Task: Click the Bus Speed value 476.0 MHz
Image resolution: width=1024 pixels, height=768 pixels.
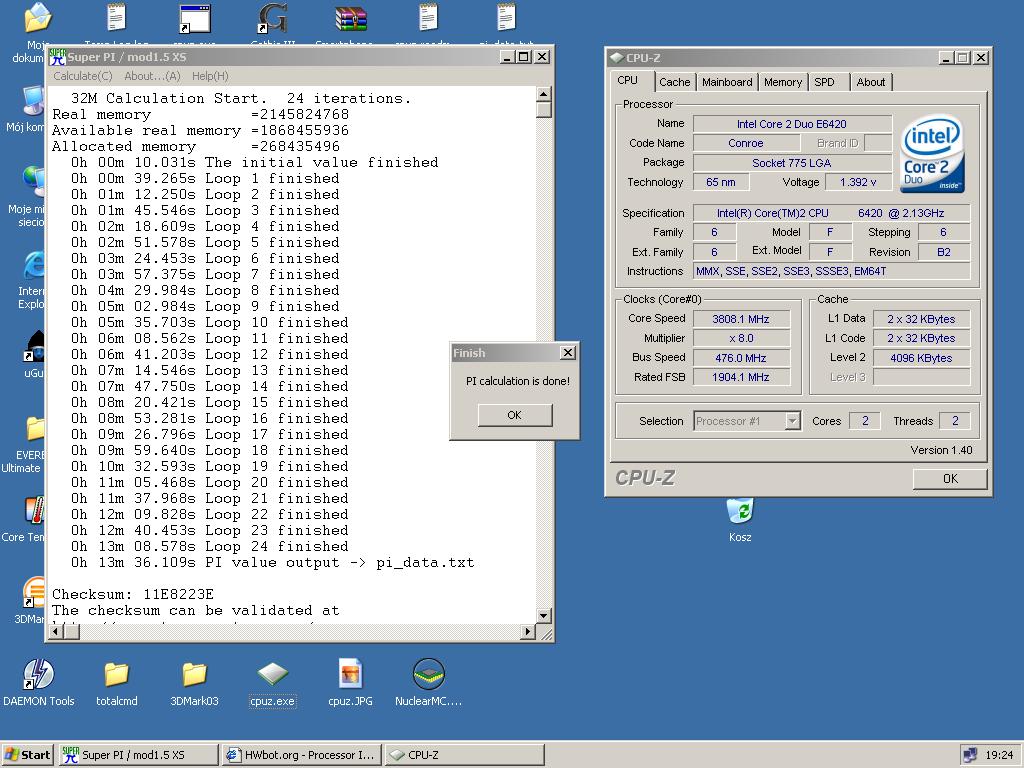Action: (x=741, y=358)
